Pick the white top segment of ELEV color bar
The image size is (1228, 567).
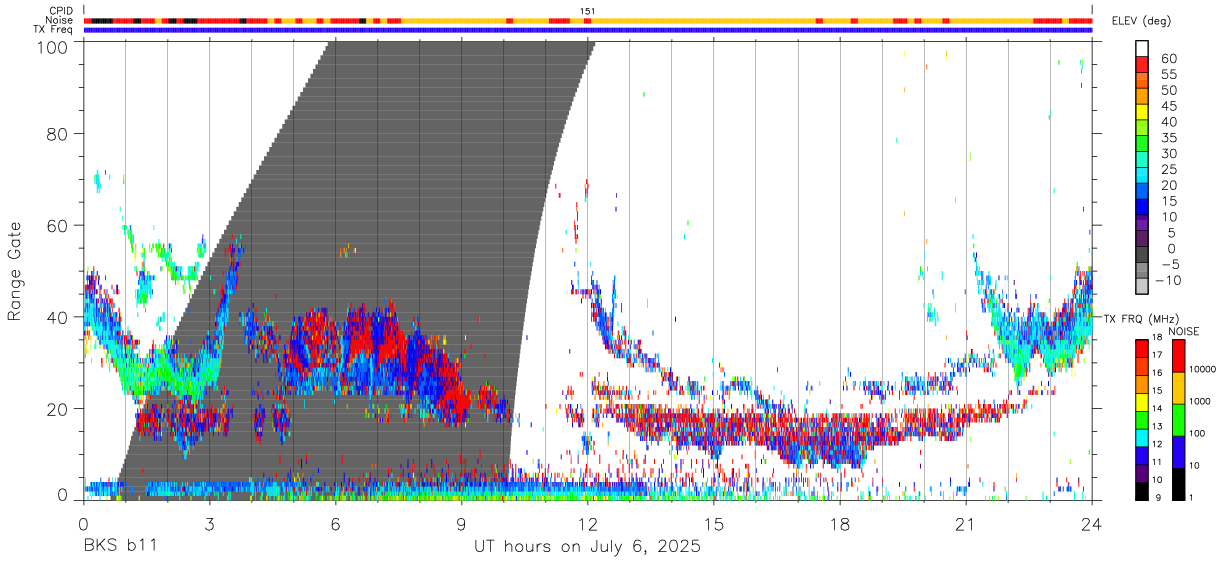[1141, 48]
